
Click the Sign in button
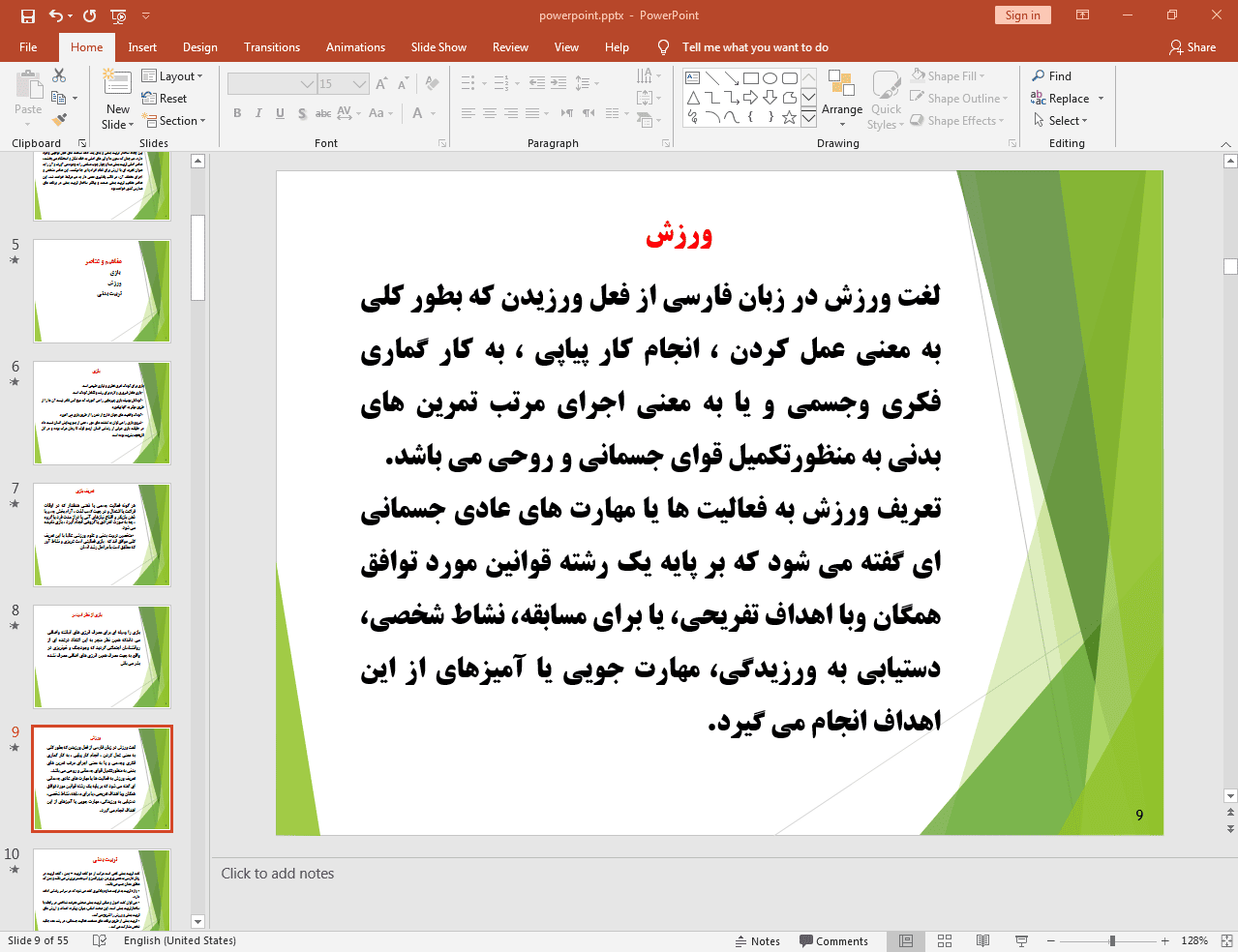tap(1021, 15)
